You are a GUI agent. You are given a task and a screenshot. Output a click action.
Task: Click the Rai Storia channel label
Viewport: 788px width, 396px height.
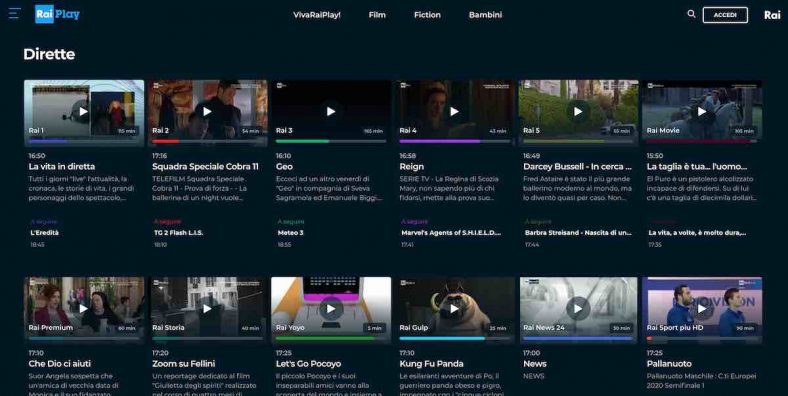[168, 327]
